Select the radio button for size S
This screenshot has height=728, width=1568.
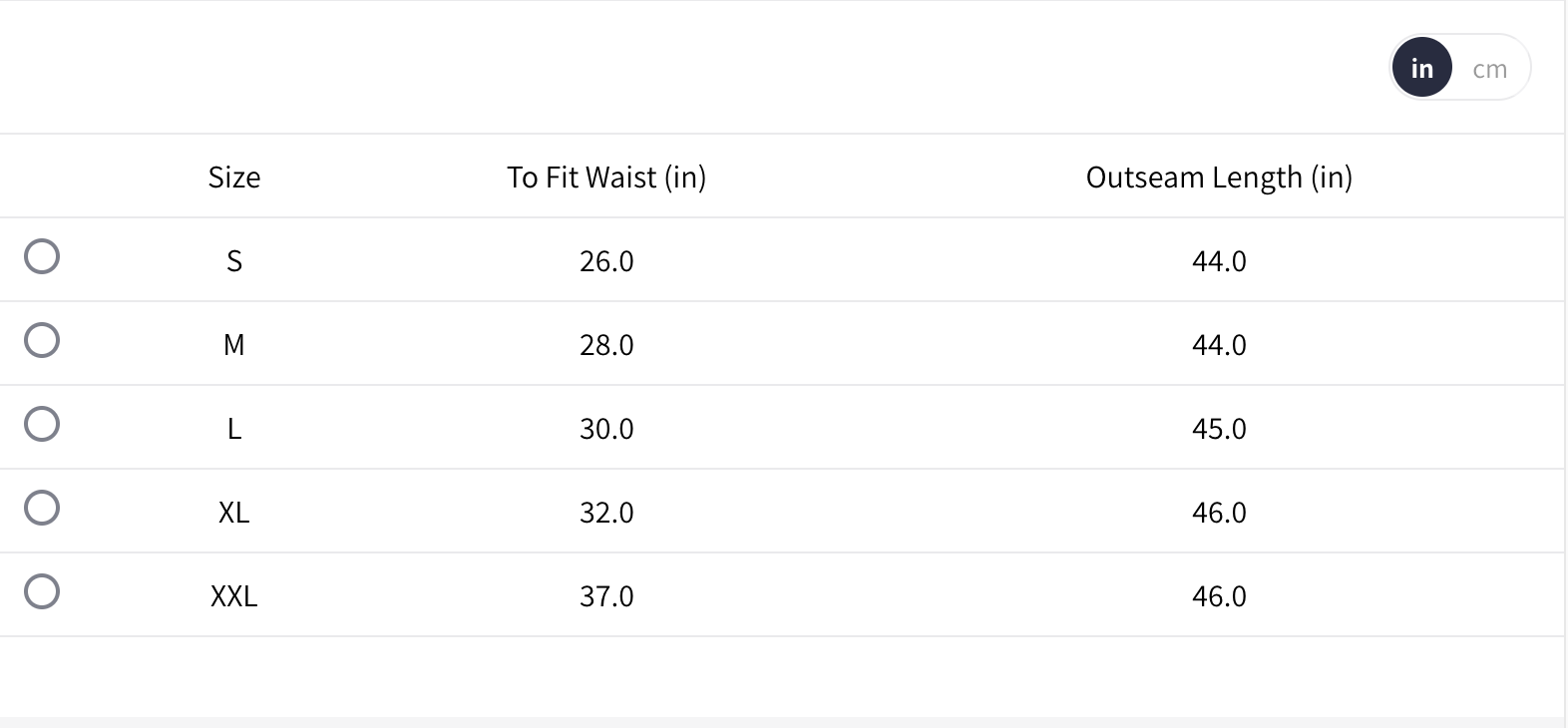pos(42,256)
